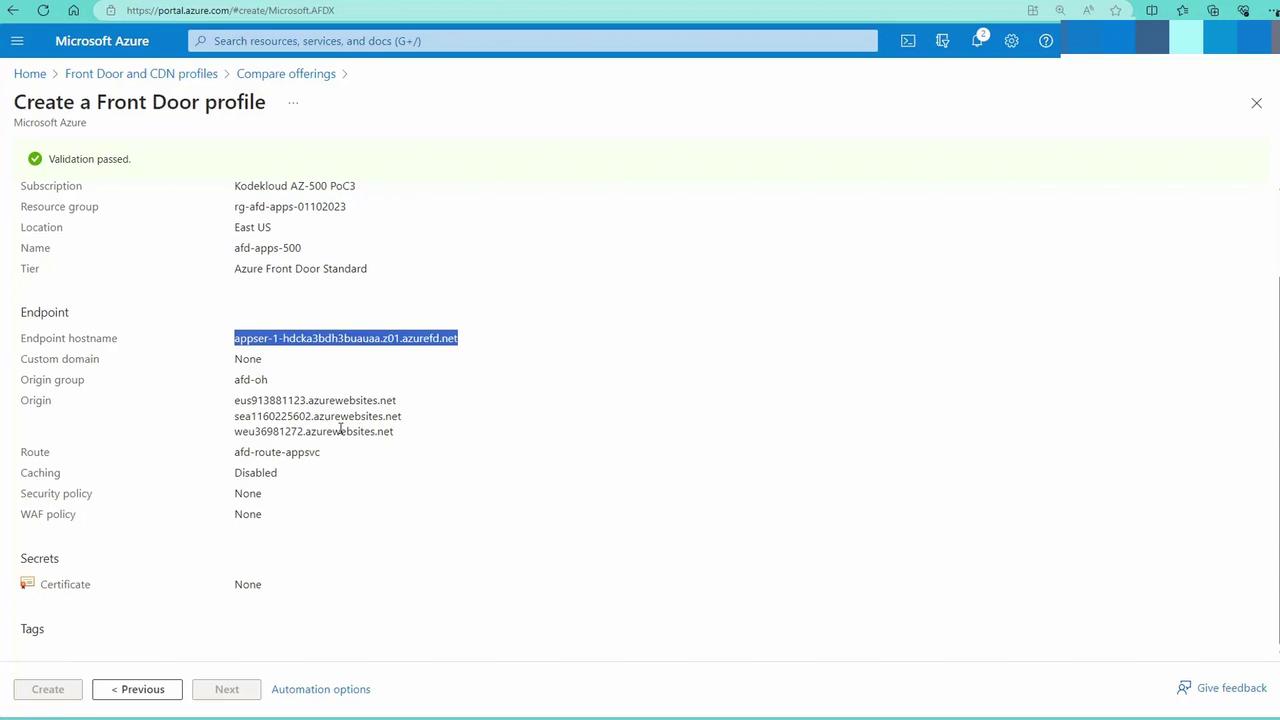
Task: Click the Kodekloud AZ-500 PoC3 subscription value
Action: click(295, 186)
